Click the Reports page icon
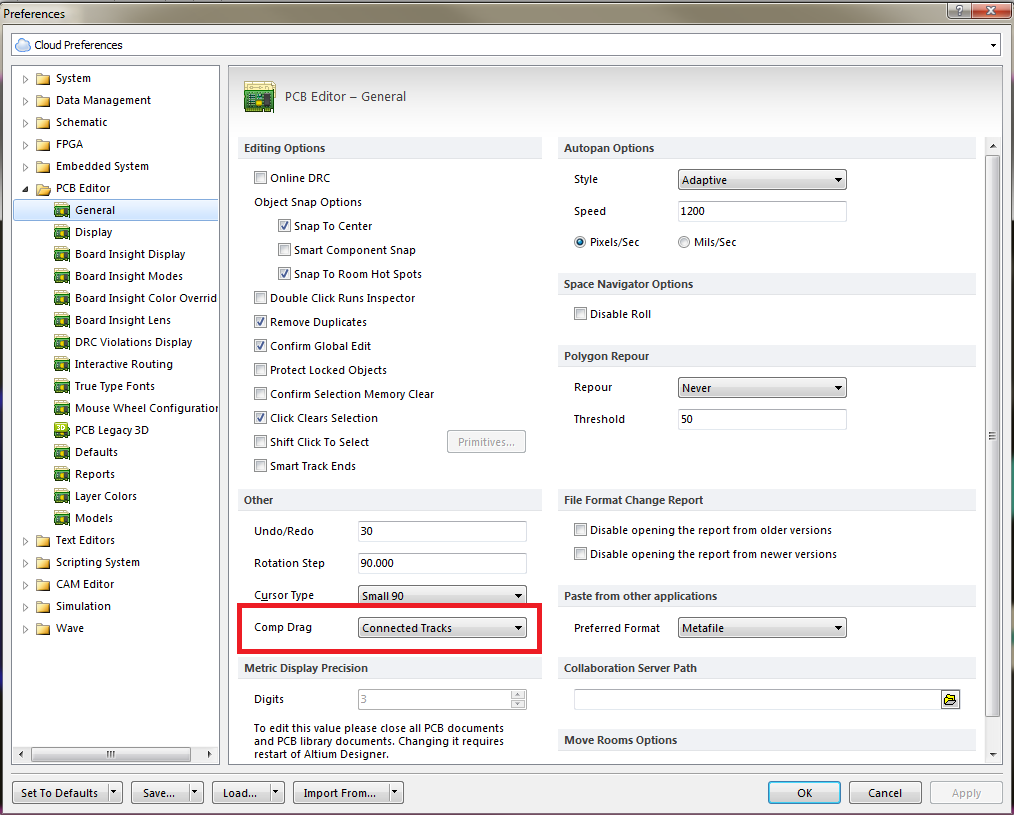This screenshot has width=1014, height=815. click(x=62, y=474)
